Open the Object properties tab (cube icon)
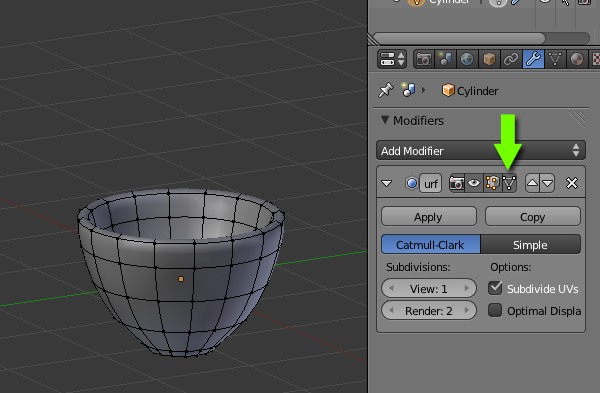Viewport: 600px width, 393px height. click(x=489, y=59)
